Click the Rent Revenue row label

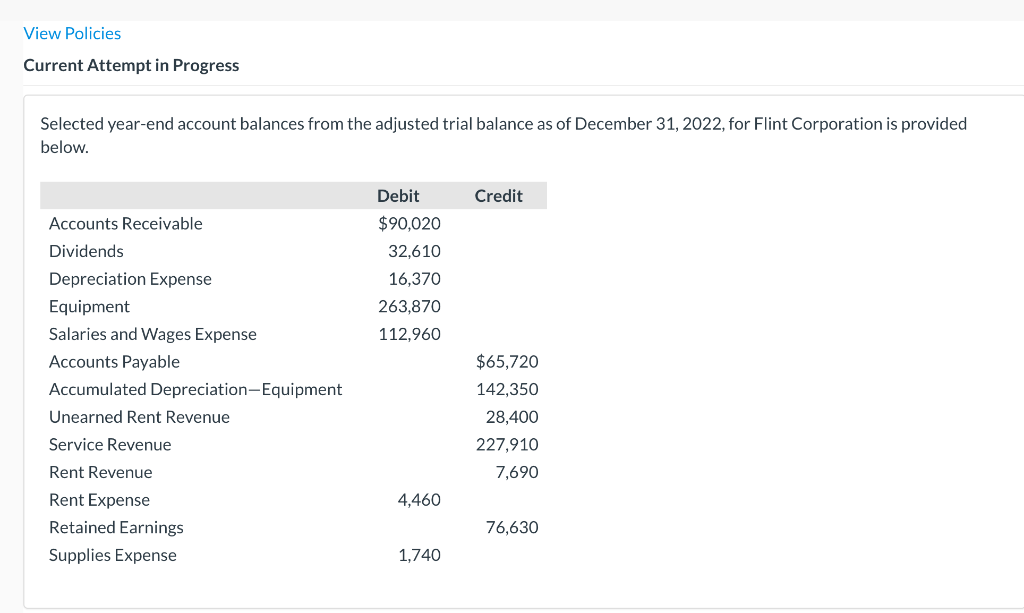[100, 472]
